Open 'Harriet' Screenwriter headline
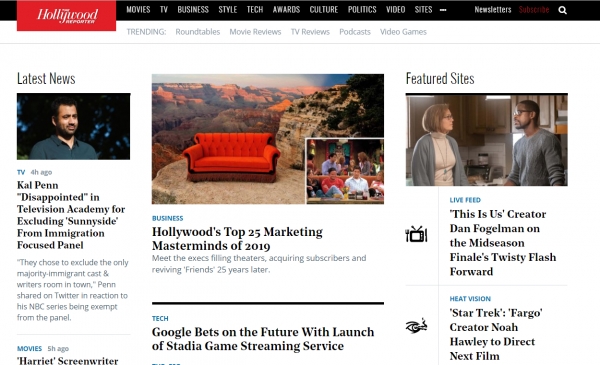The image size is (600, 365). (x=68, y=360)
